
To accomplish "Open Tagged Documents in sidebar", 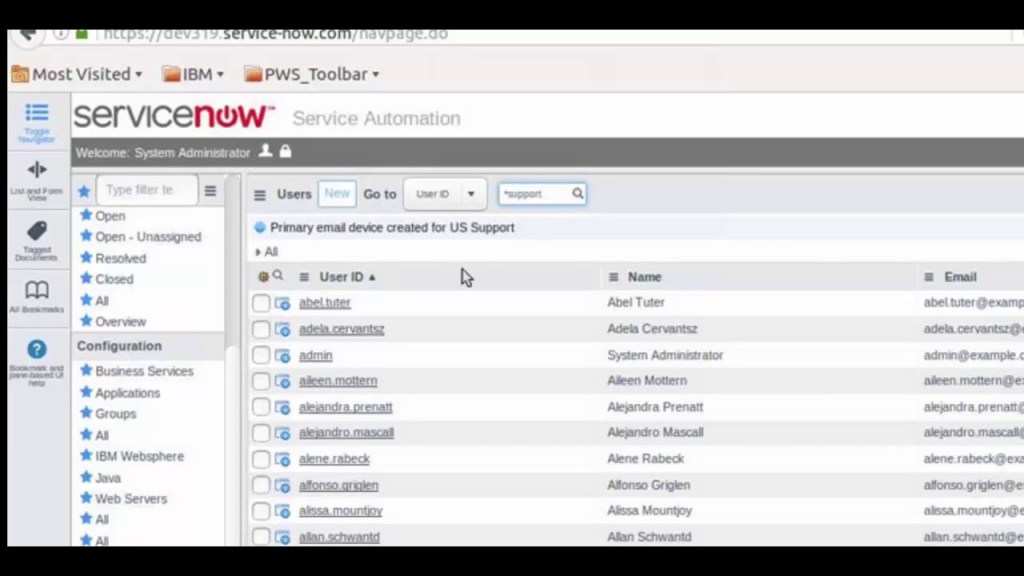I will (37, 232).
